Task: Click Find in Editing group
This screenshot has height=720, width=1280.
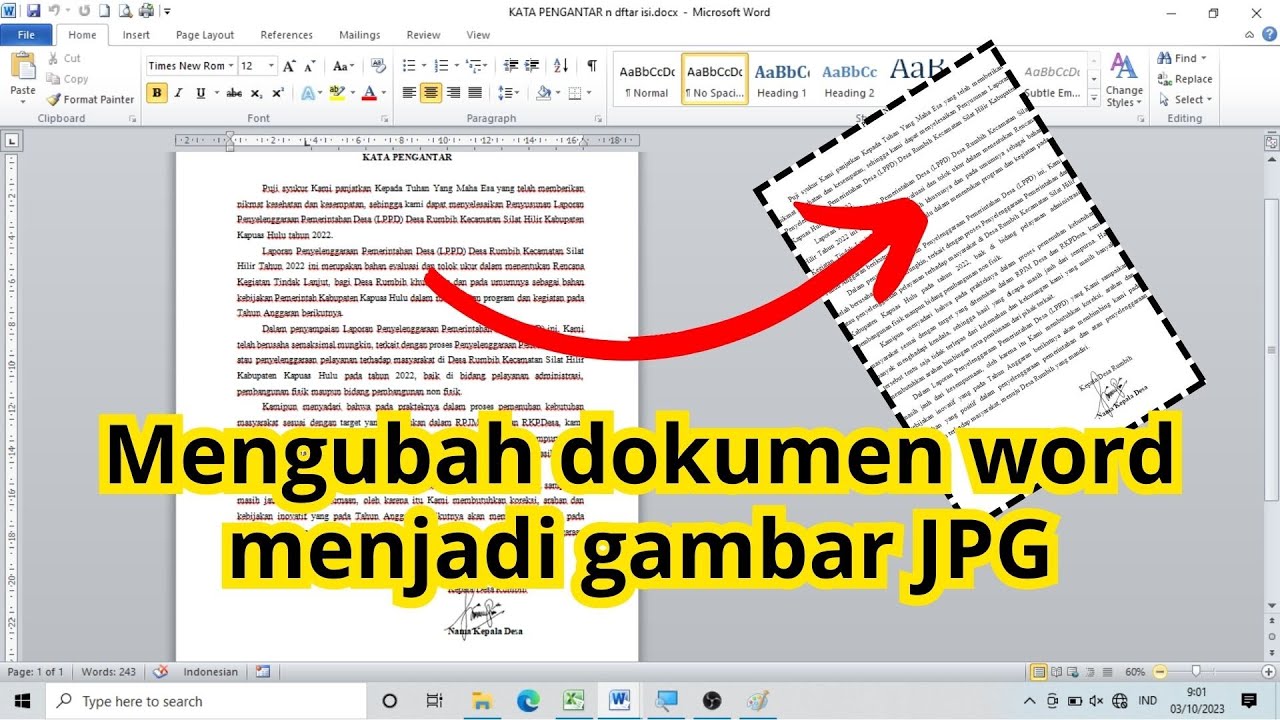Action: coord(1183,58)
